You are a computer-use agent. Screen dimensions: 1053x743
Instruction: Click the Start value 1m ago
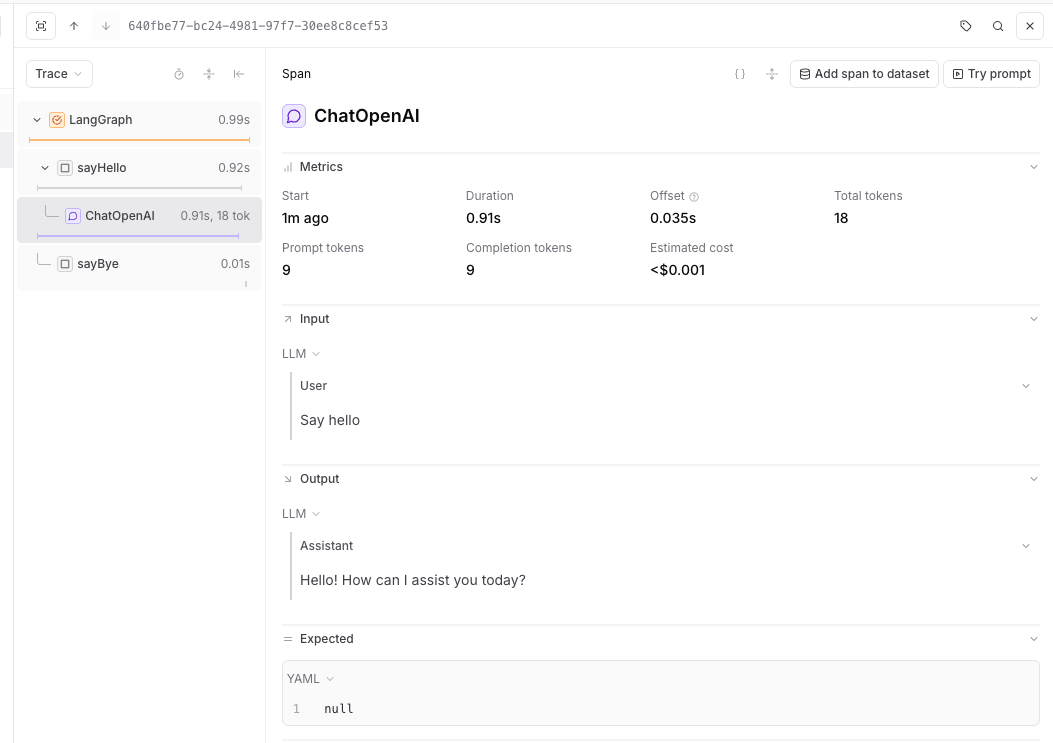tap(306, 218)
